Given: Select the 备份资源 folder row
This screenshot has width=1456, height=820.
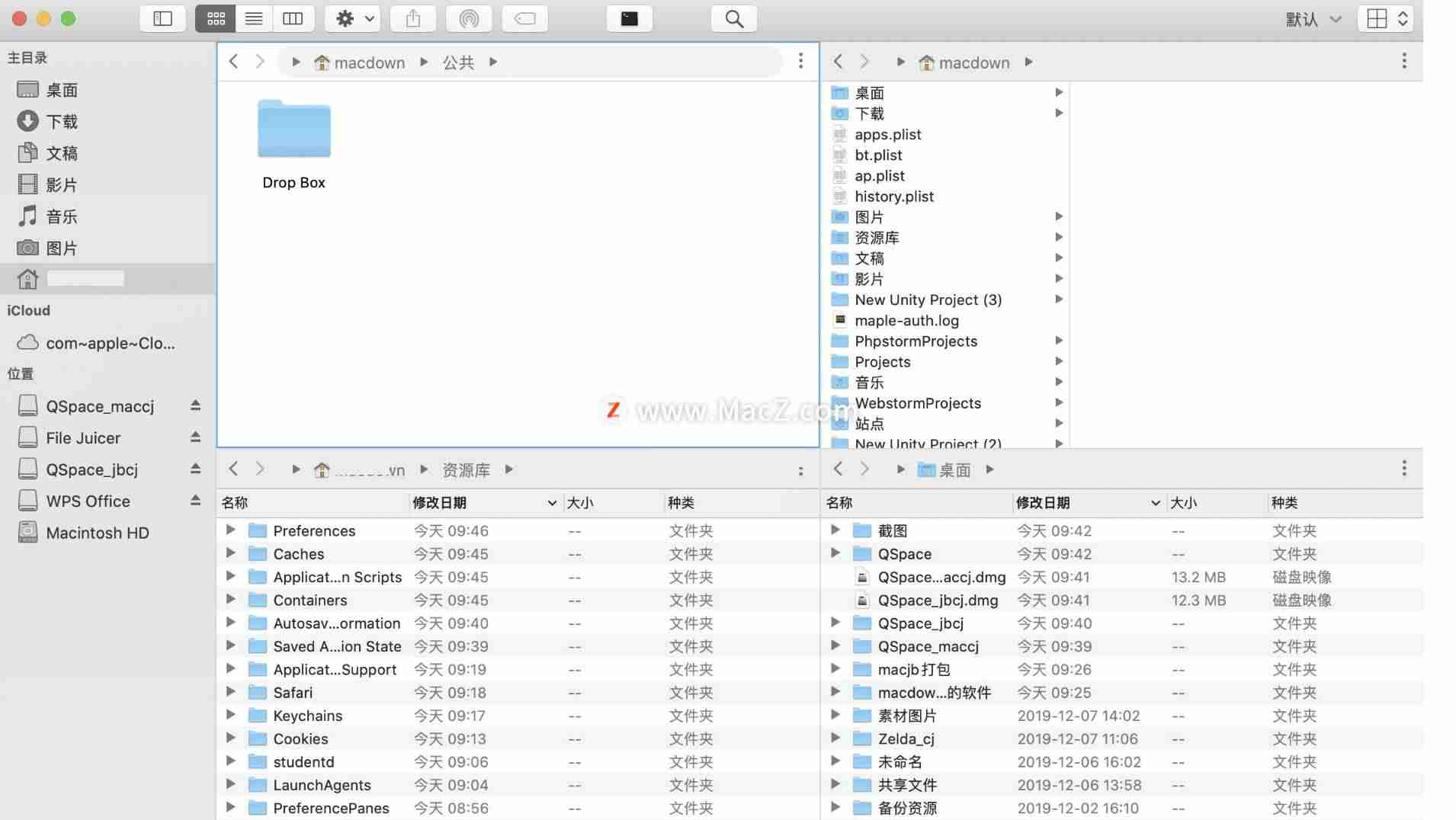Looking at the screenshot, I should tap(1122, 808).
